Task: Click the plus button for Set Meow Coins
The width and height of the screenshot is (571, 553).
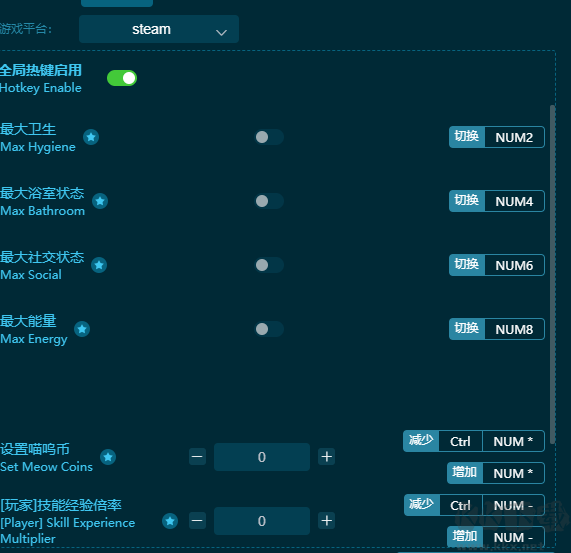Action: [327, 457]
